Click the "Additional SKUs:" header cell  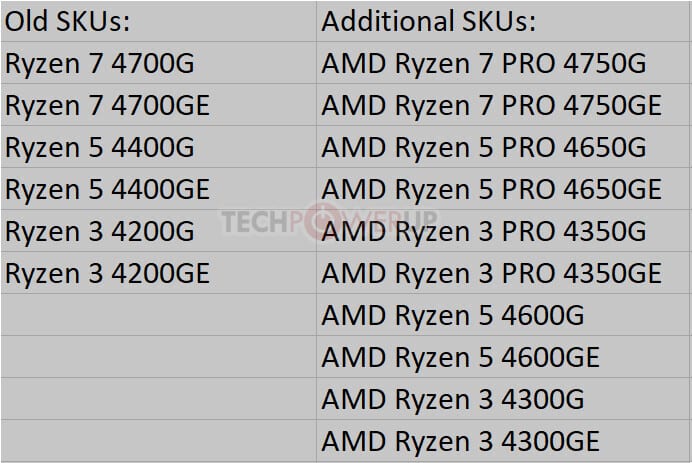428,22
